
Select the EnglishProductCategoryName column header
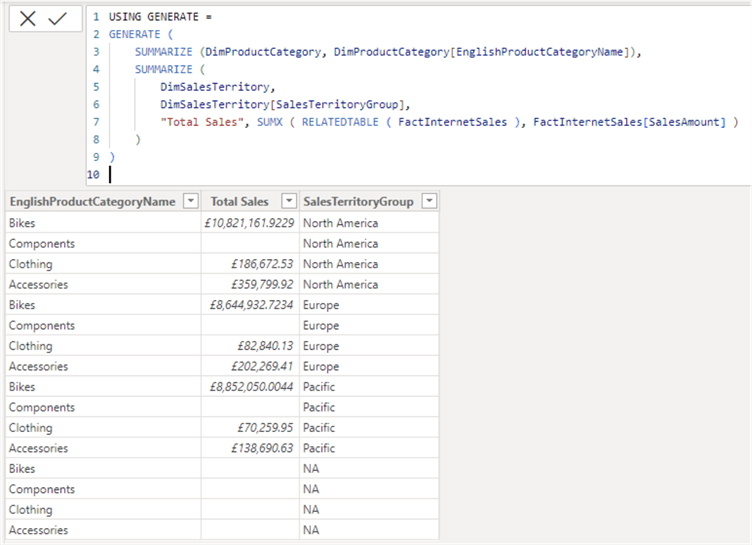coord(92,202)
